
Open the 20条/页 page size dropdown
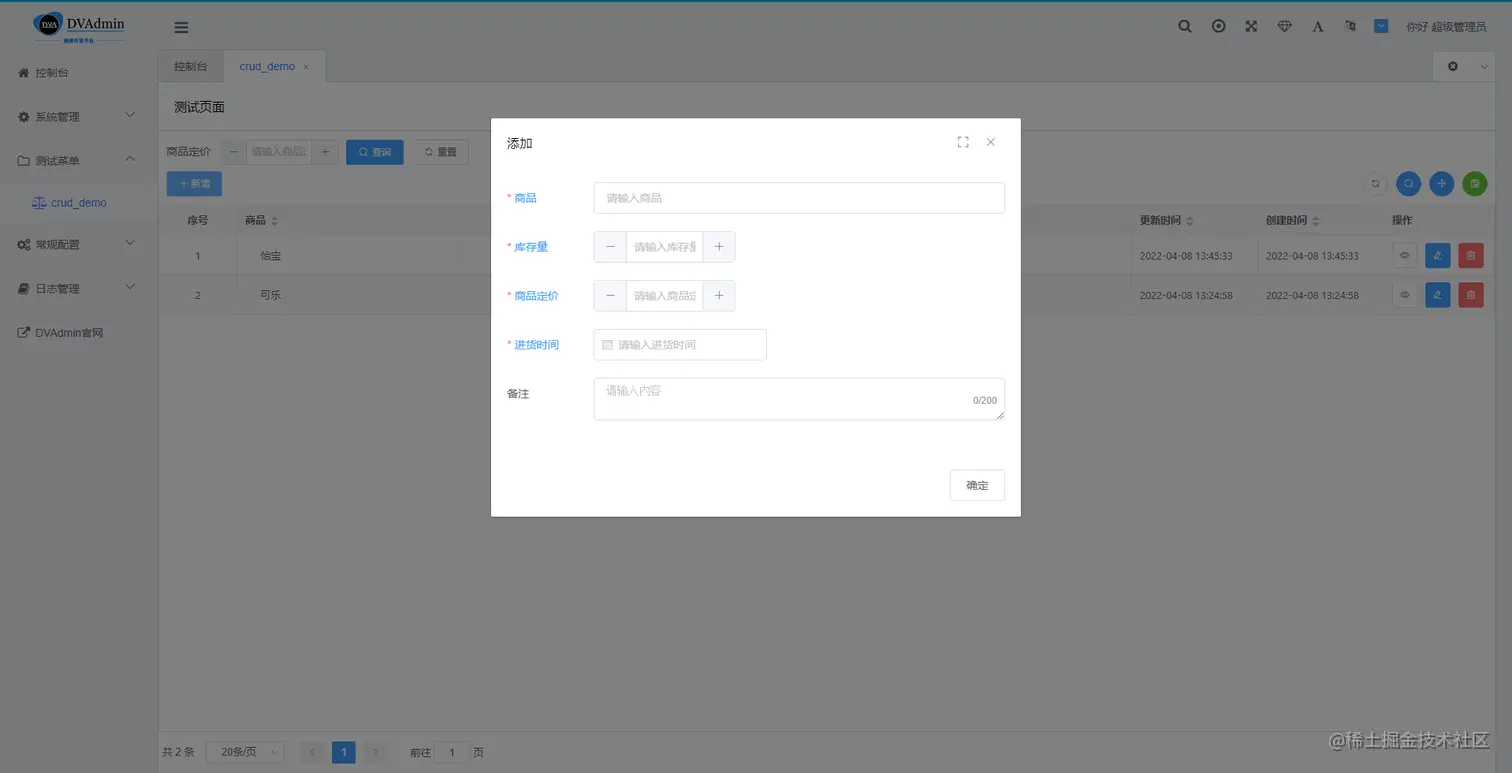[x=245, y=751]
